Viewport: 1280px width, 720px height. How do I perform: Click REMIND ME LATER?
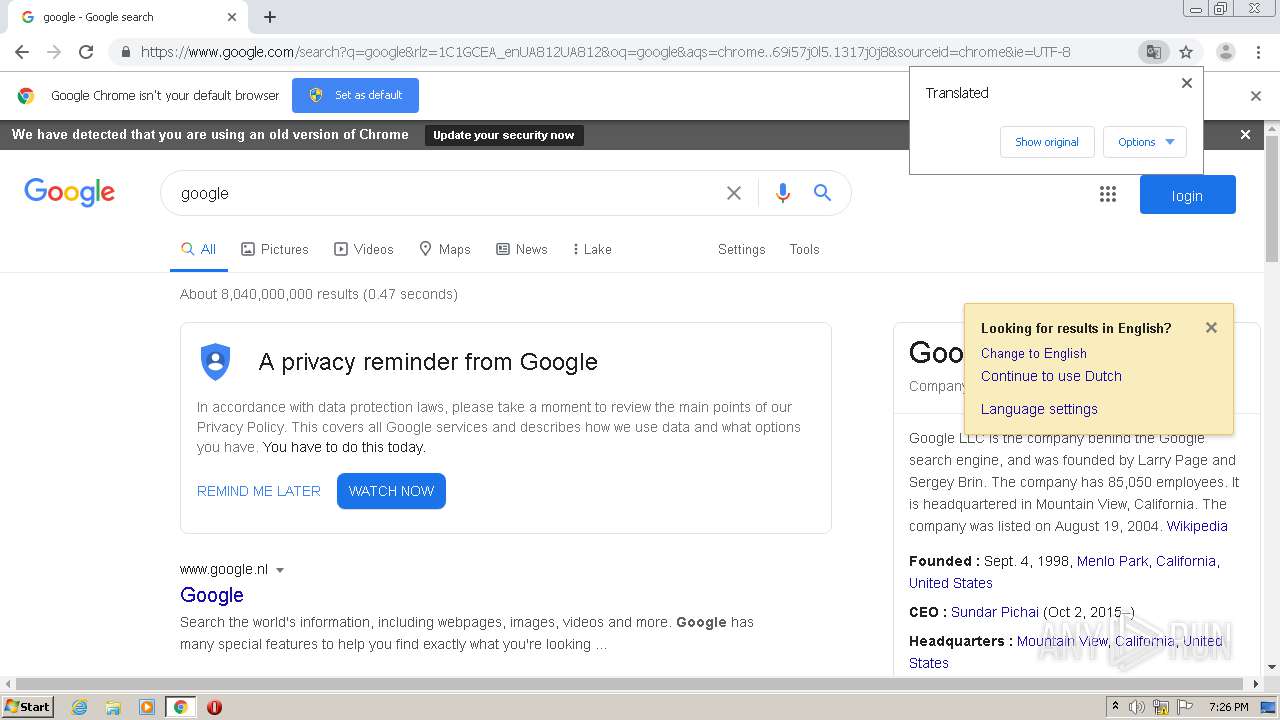click(259, 491)
